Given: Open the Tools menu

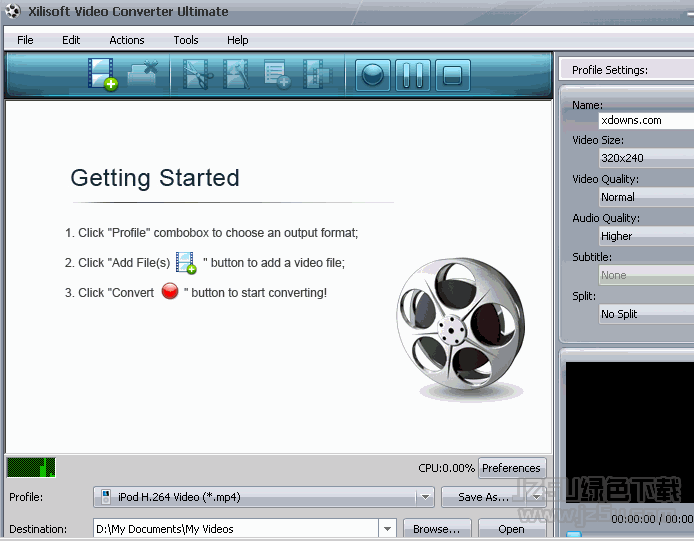Looking at the screenshot, I should coord(185,40).
